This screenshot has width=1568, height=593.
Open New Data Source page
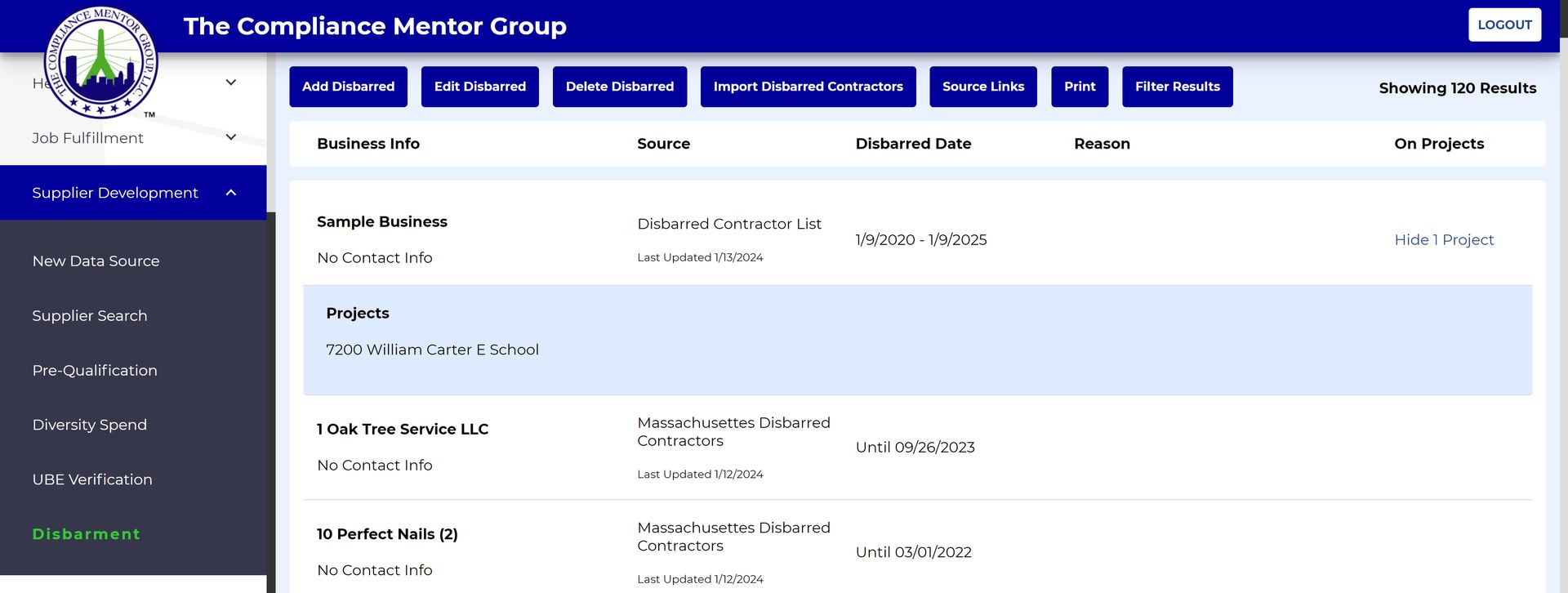96,261
